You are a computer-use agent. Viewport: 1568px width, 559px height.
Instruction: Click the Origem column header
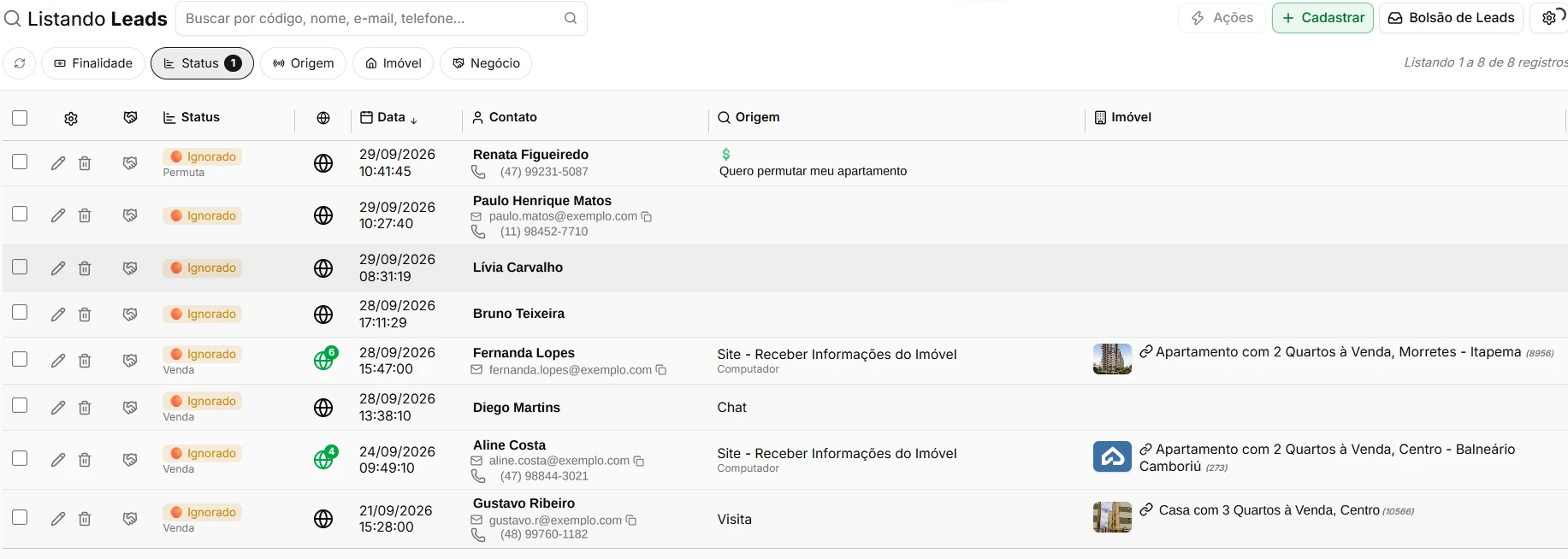pyautogui.click(x=748, y=117)
